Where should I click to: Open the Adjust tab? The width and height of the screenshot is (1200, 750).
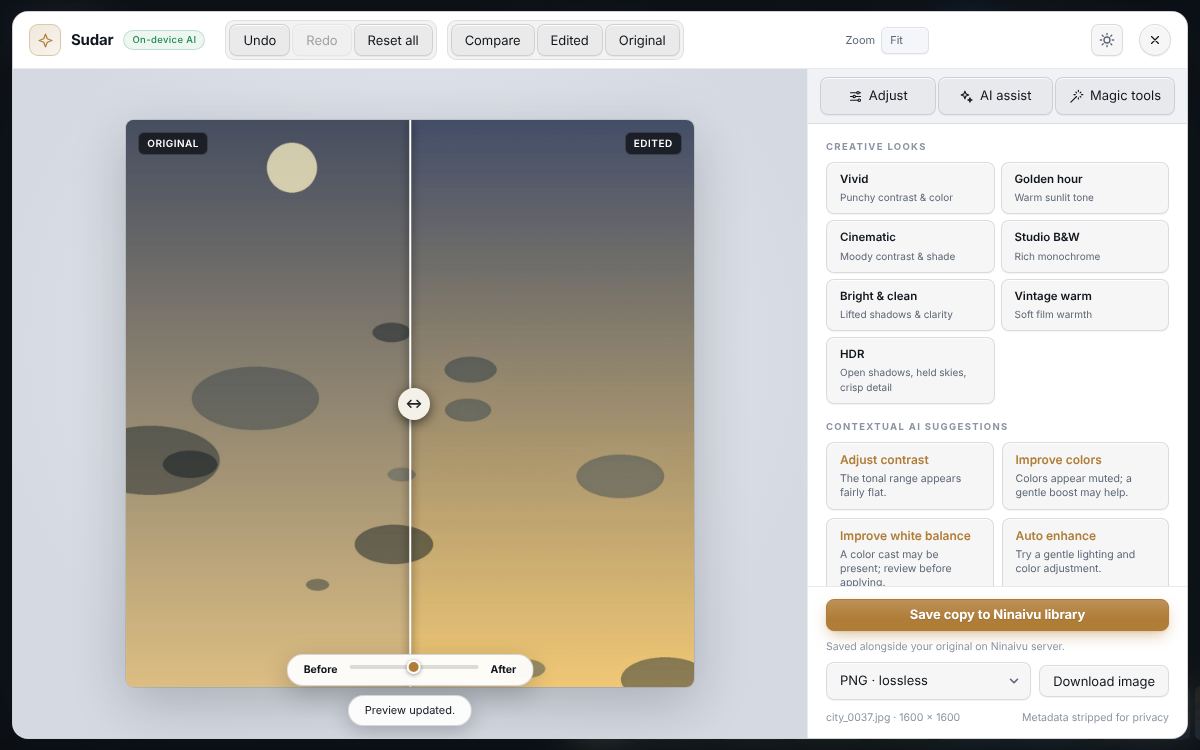click(878, 96)
